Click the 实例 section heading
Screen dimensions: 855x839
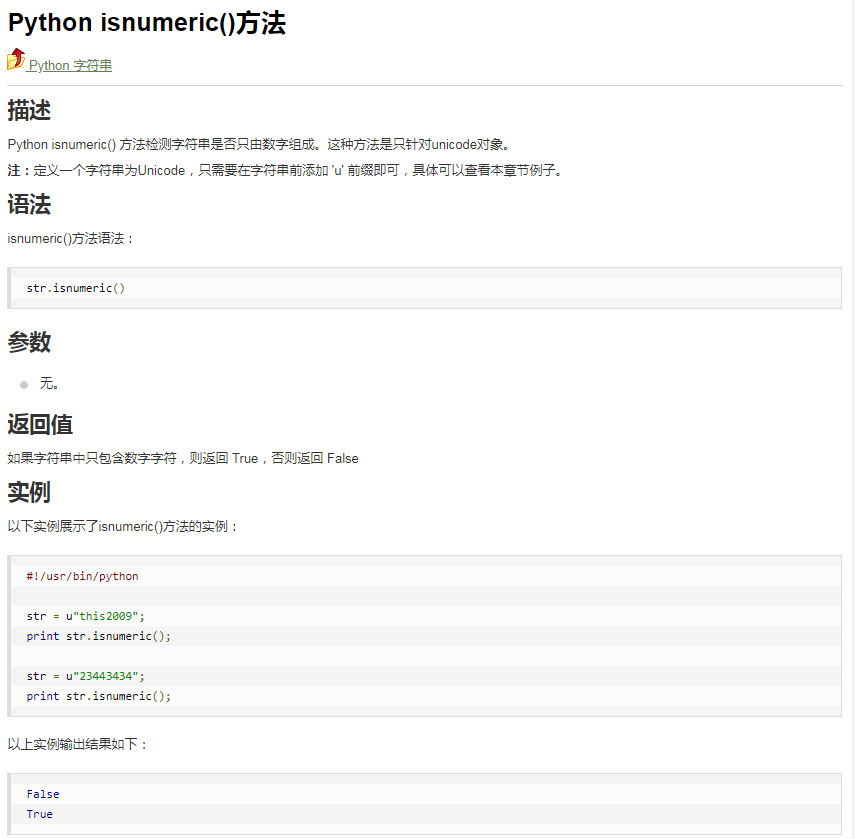[29, 492]
